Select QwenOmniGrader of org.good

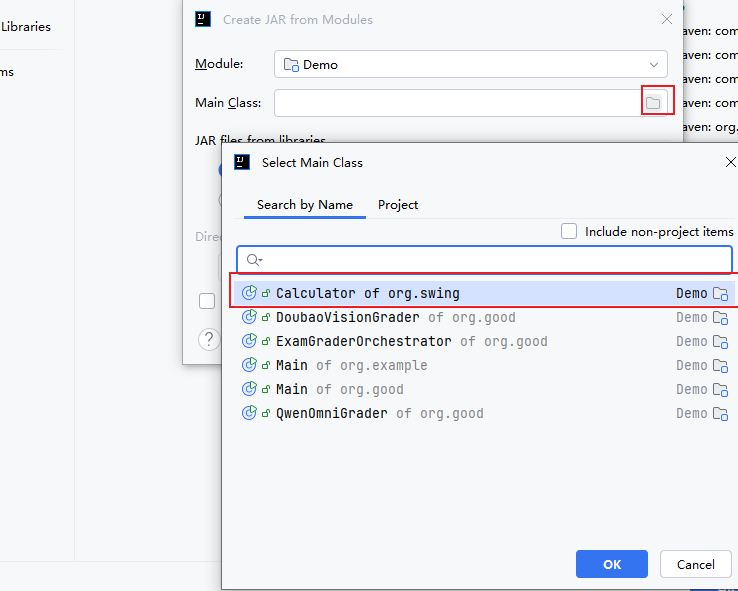pyautogui.click(x=484, y=413)
